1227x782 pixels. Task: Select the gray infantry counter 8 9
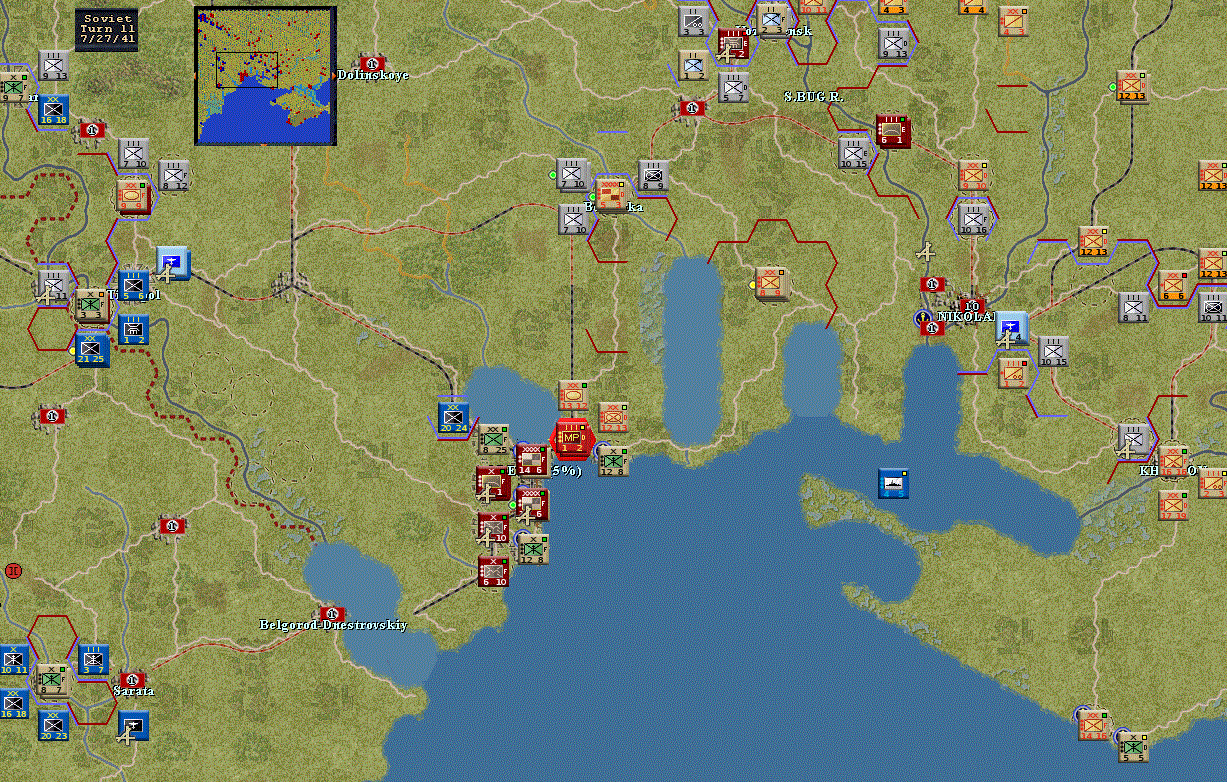coord(653,176)
